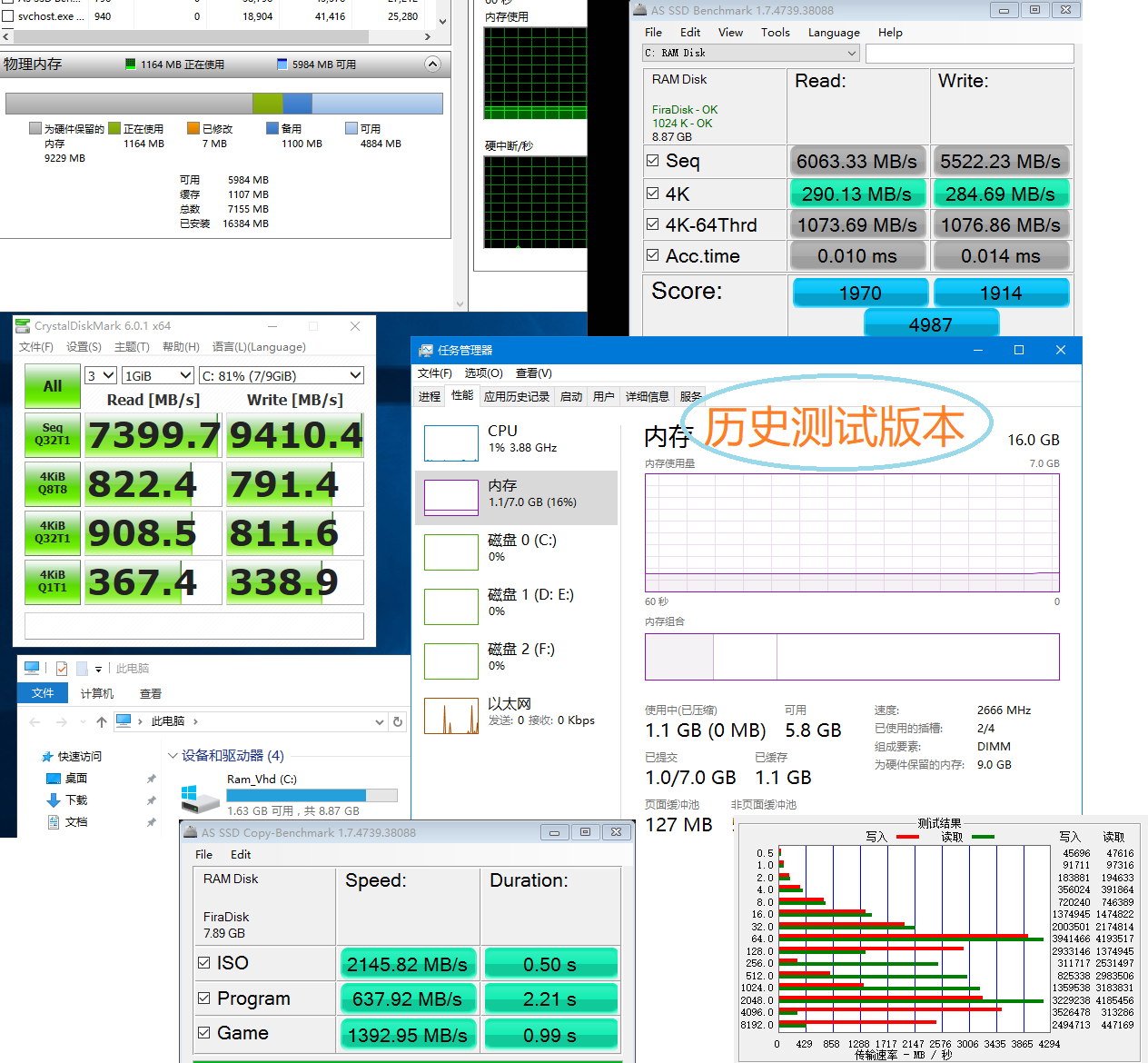Switch to the 启动 tab in Task Manager
Image resolution: width=1148 pixels, height=1063 pixels.
[570, 397]
